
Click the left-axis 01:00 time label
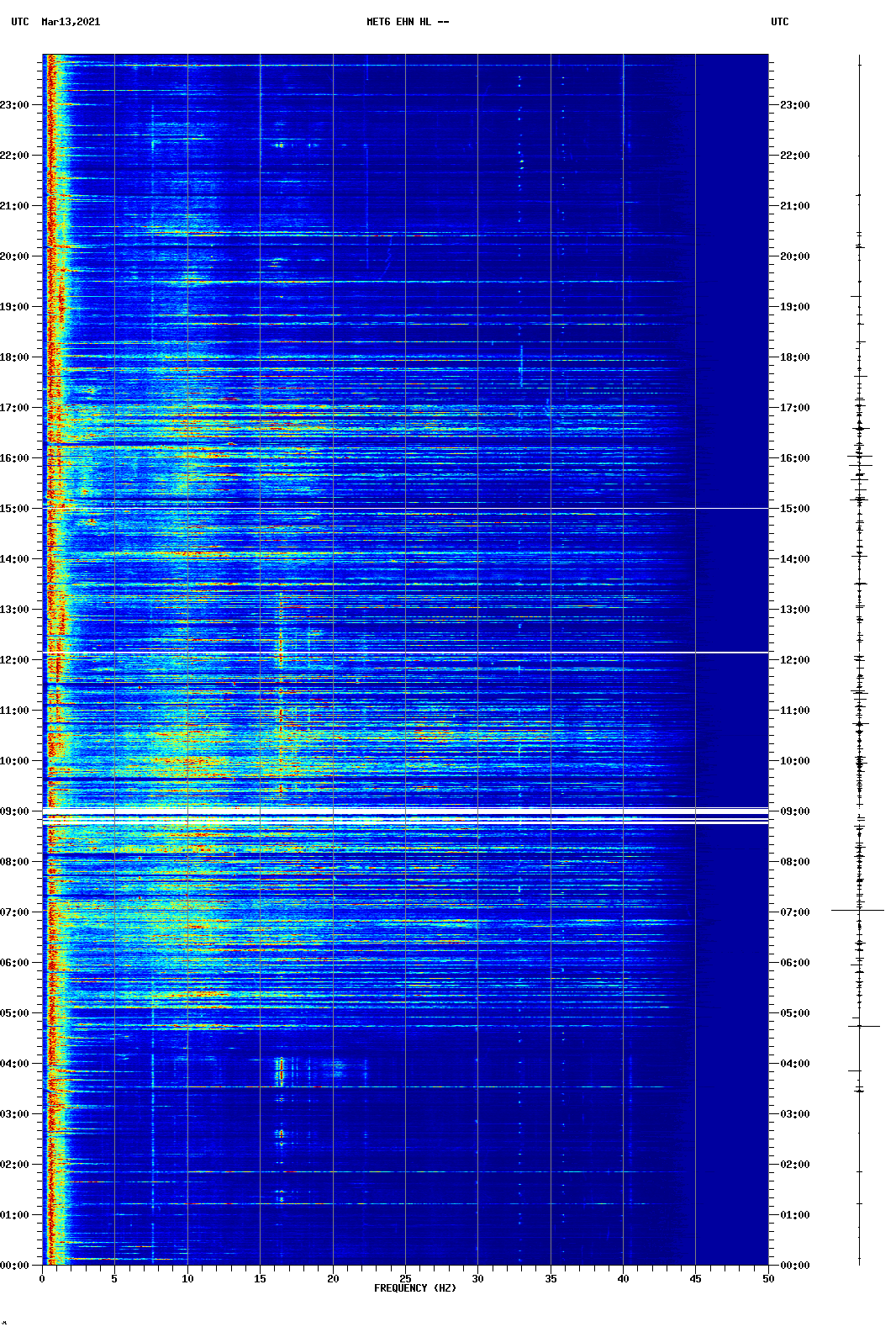pos(15,1215)
